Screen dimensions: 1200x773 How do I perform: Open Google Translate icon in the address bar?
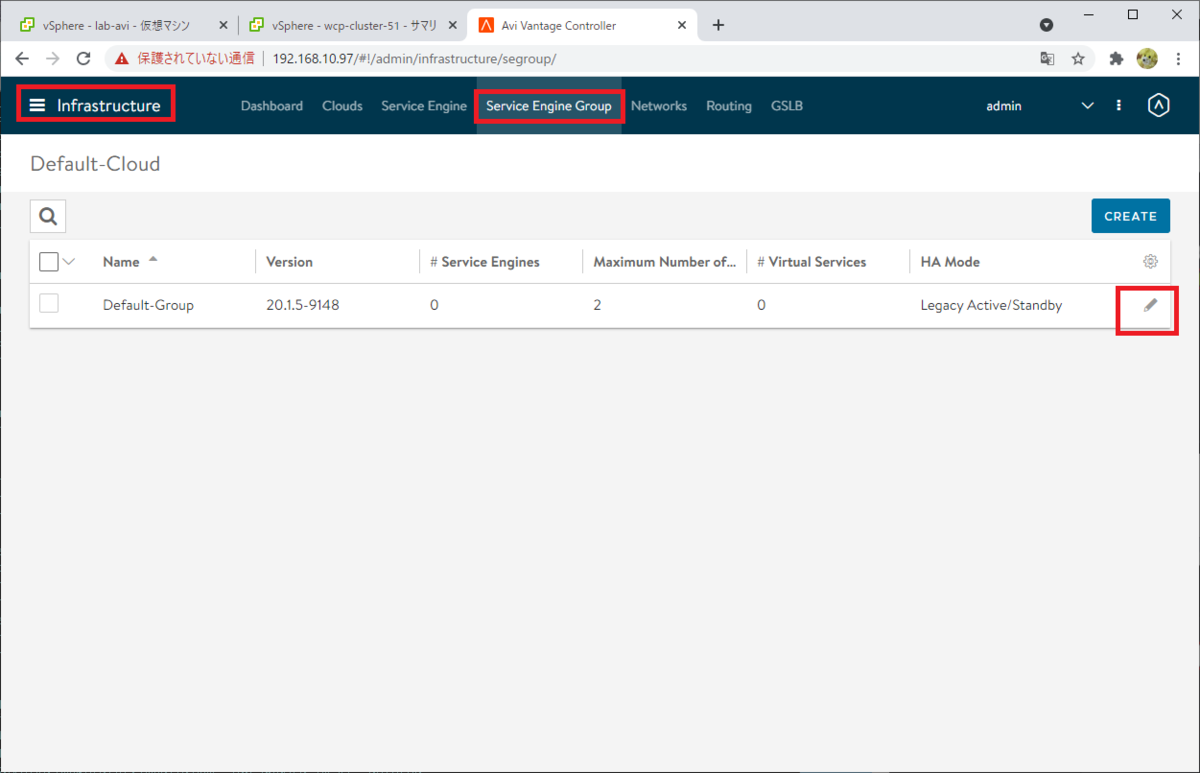tap(1046, 59)
